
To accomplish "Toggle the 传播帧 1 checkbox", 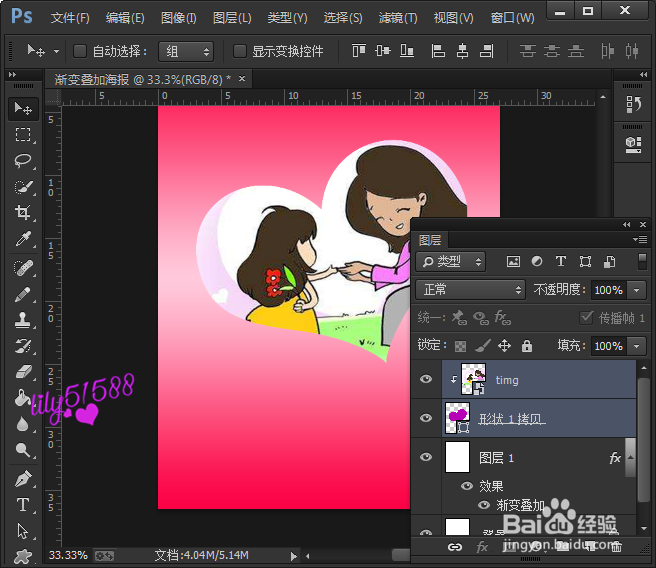I will click(x=587, y=318).
